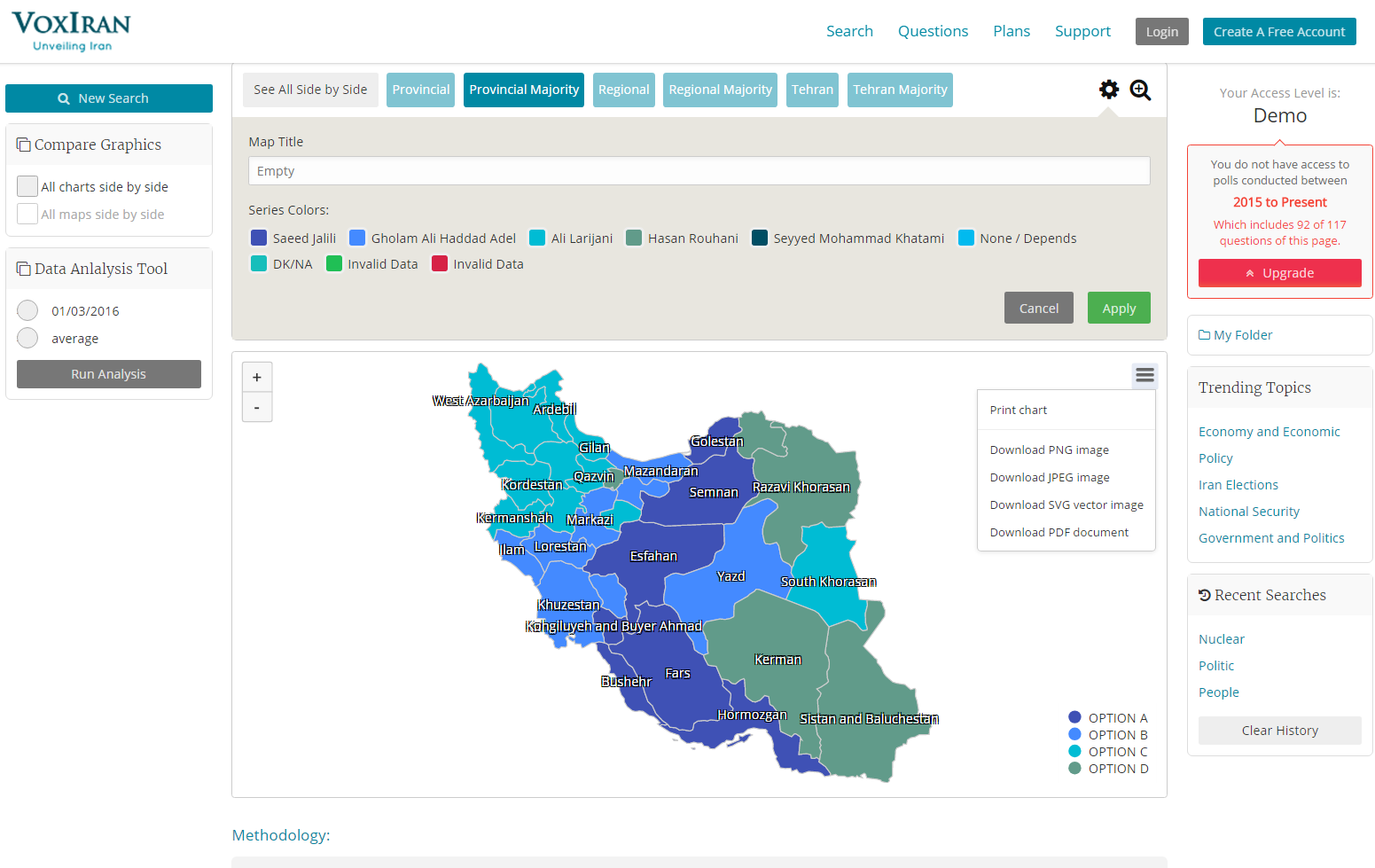Click the VoxIran logo
This screenshot has width=1375, height=868.
click(71, 31)
